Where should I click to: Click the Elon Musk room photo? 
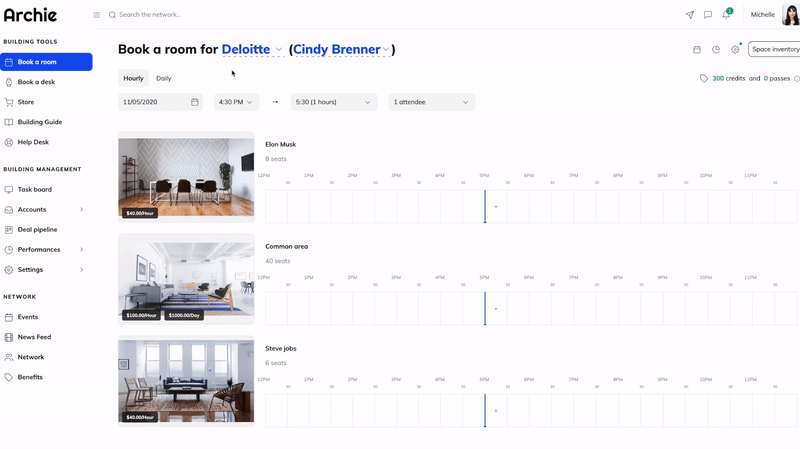pos(186,177)
